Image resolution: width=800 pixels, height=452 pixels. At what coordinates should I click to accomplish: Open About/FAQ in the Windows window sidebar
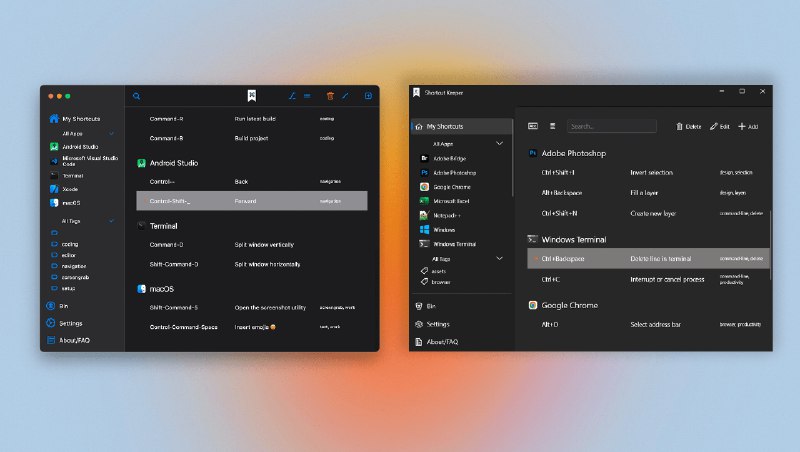click(437, 342)
